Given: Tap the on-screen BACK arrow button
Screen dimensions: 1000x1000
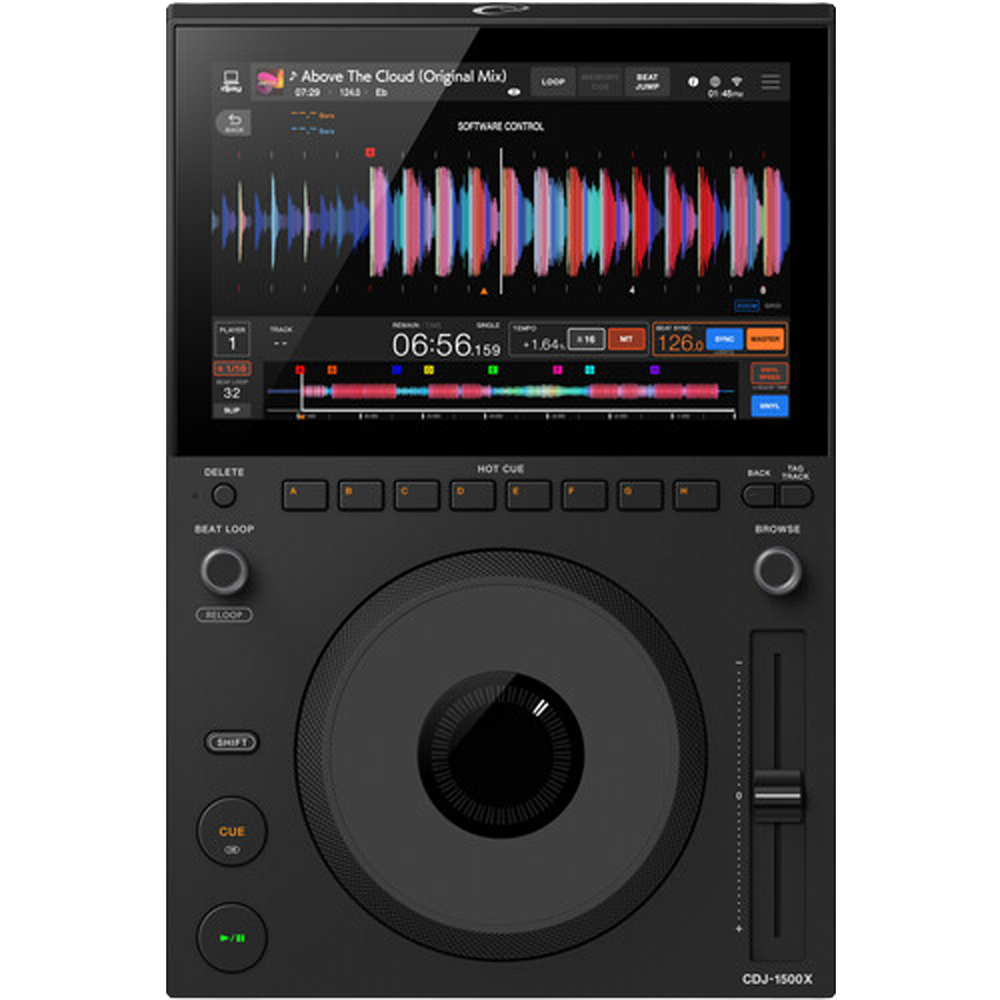Looking at the screenshot, I should click(233, 122).
